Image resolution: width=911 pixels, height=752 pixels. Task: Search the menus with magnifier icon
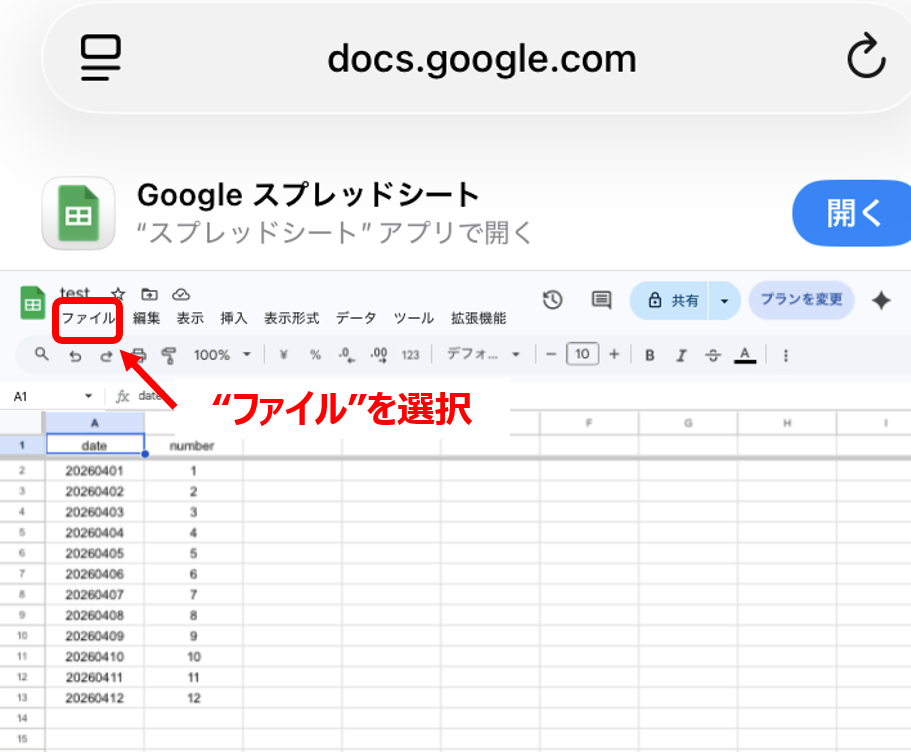click(x=42, y=354)
